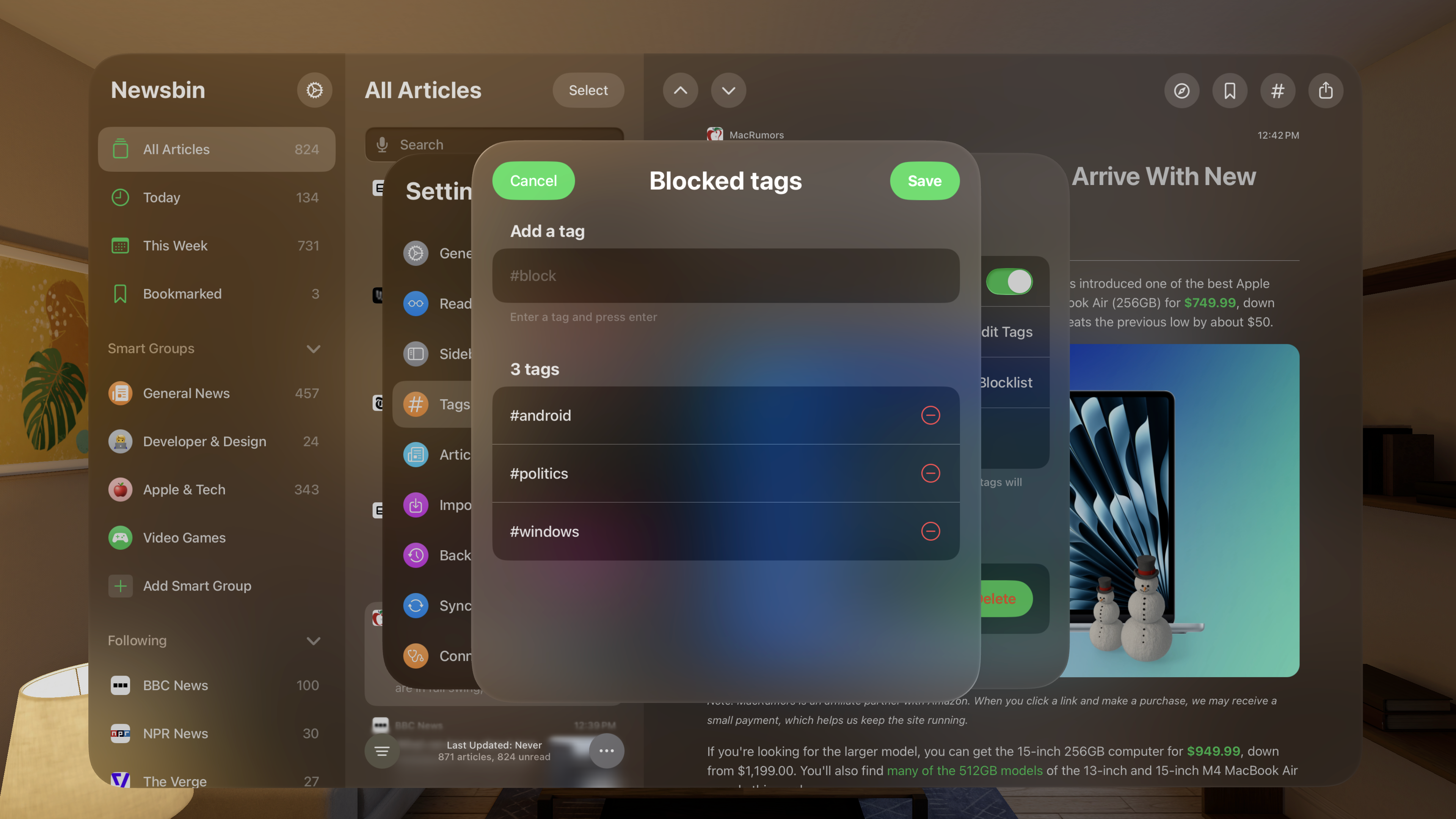Screen dimensions: 1456x819
Task: Show This Week articles
Action: click(x=217, y=246)
